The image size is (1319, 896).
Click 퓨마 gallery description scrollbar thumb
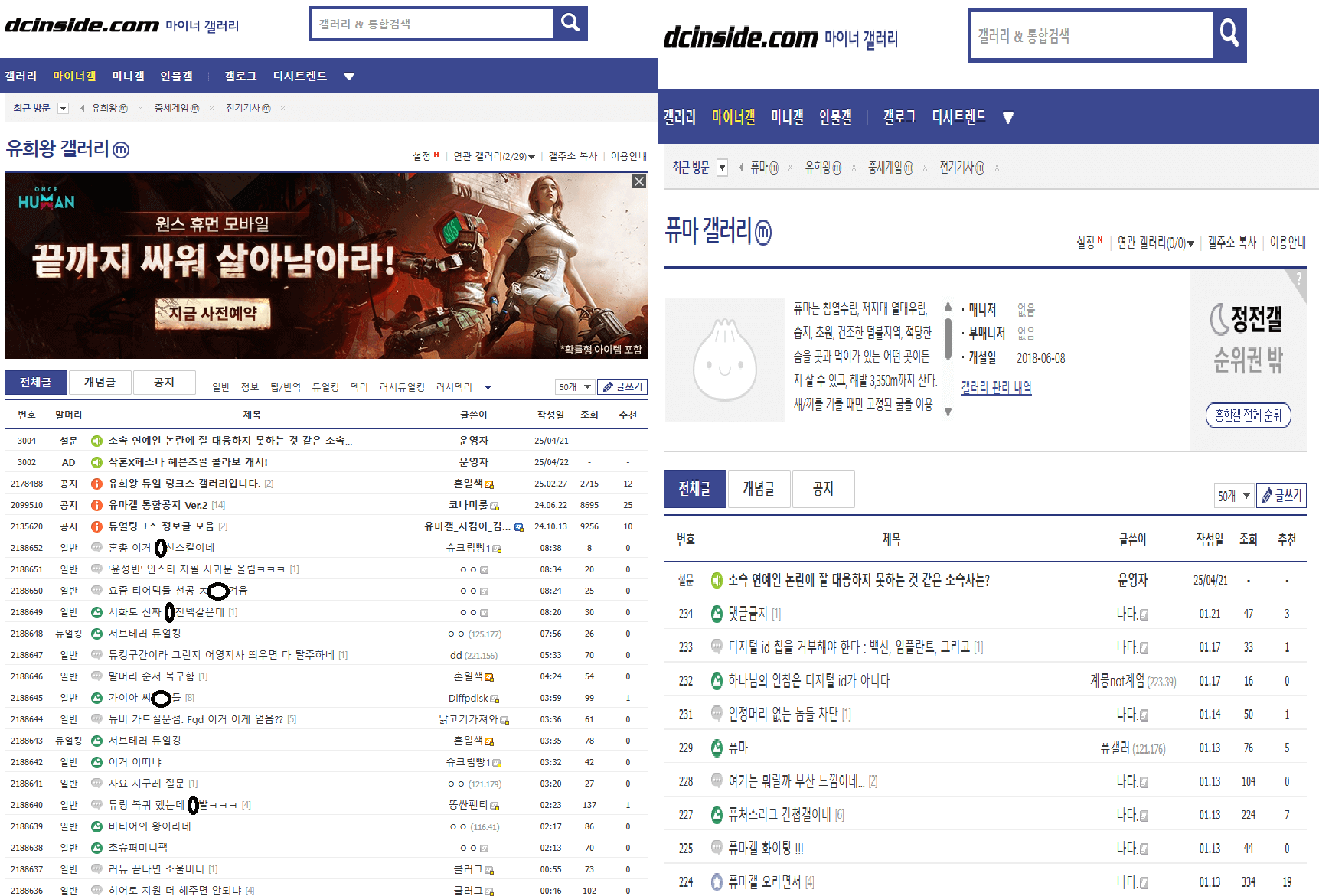pos(948,339)
